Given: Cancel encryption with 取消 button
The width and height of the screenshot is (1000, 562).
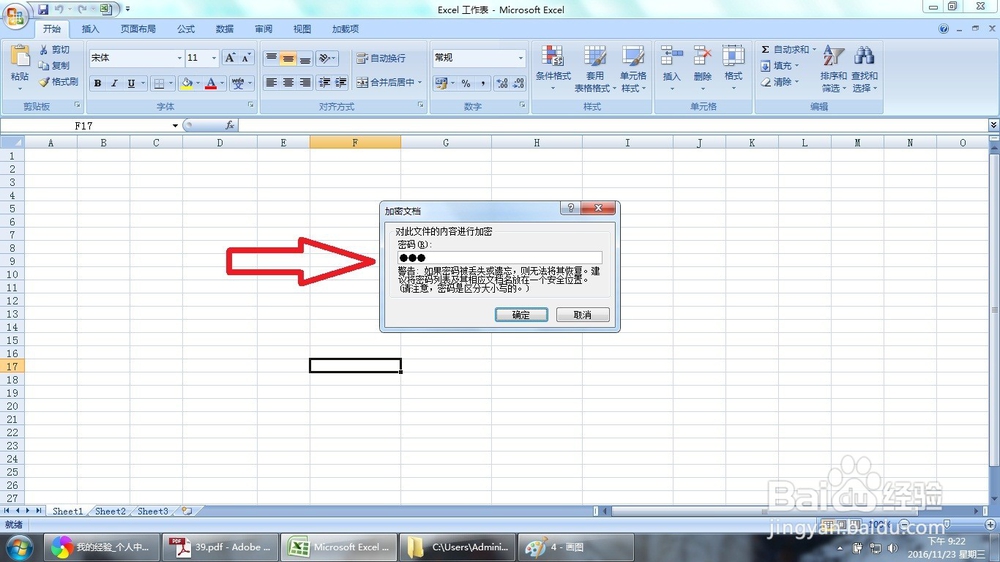Looking at the screenshot, I should tap(582, 314).
